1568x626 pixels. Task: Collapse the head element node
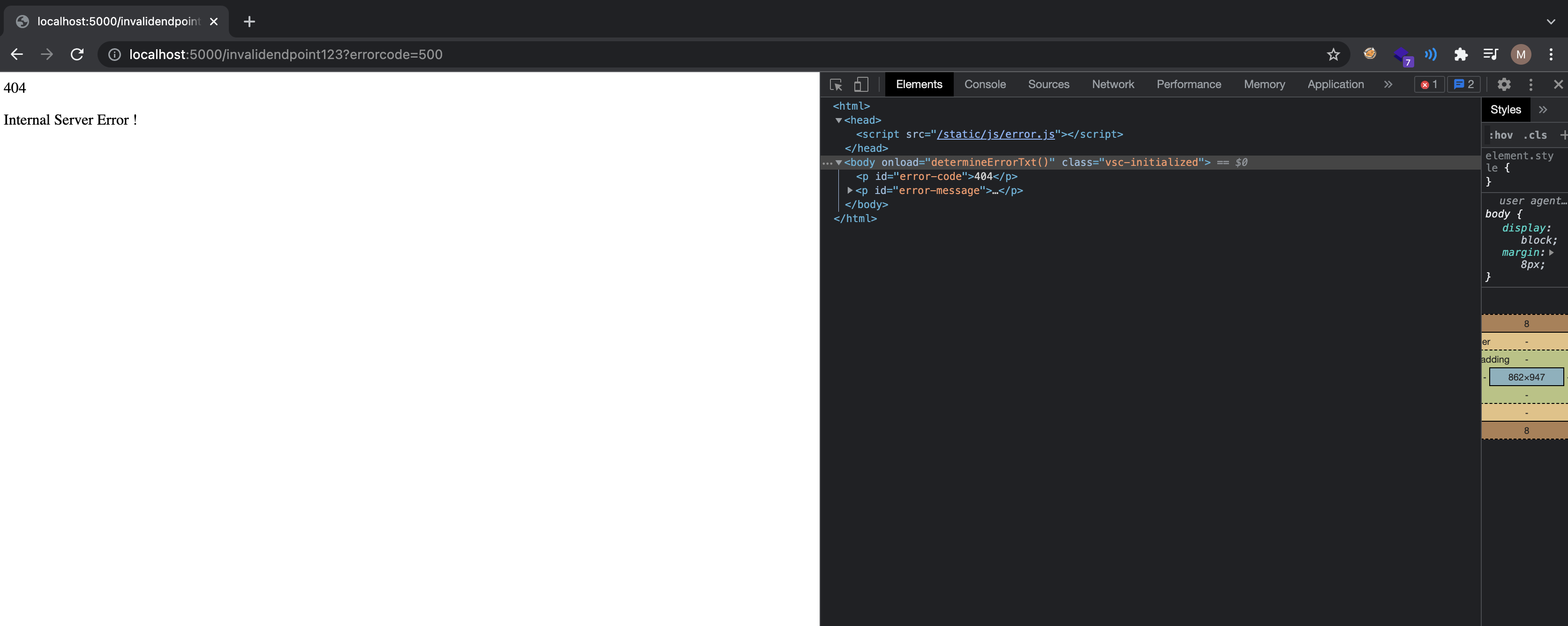click(x=839, y=120)
